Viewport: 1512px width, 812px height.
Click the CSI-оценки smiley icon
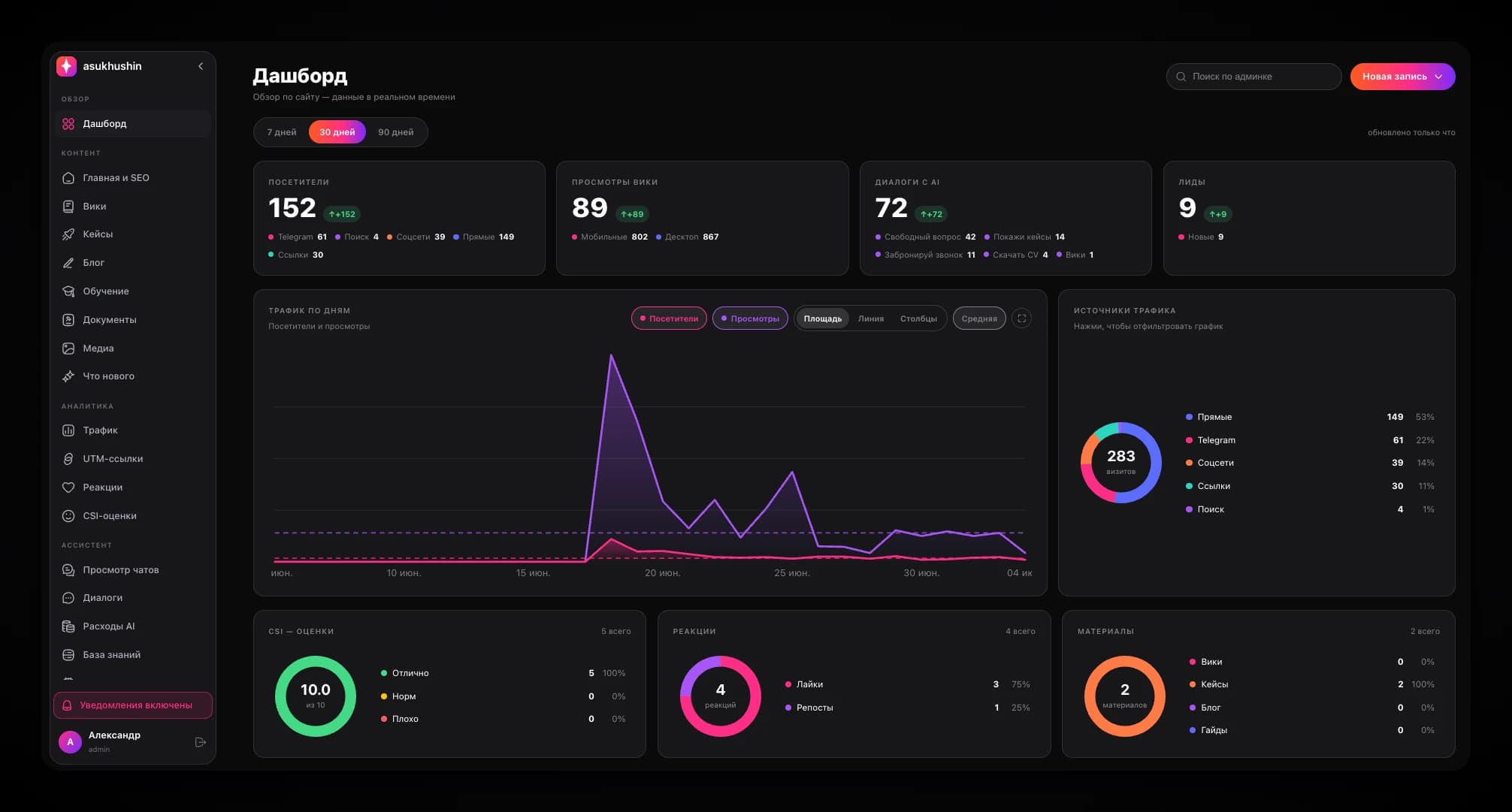(x=68, y=516)
